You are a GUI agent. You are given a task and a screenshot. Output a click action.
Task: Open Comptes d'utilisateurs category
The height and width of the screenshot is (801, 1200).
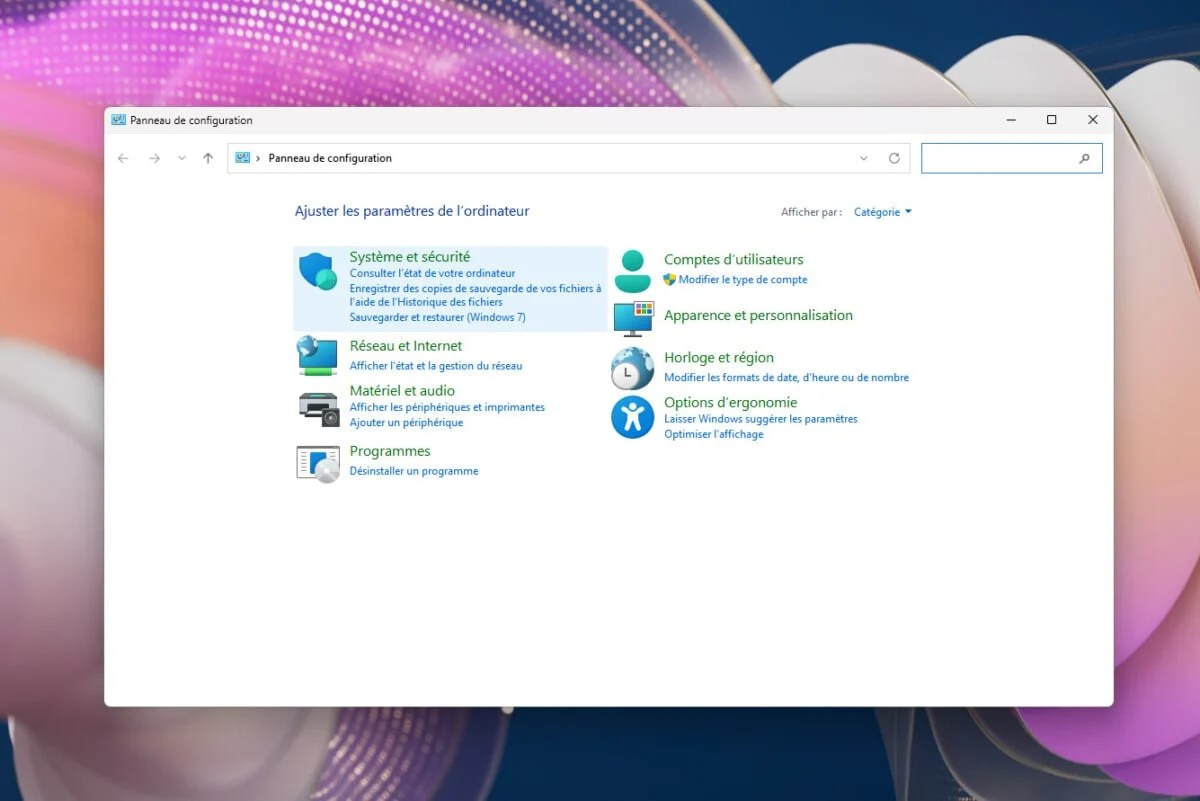click(x=734, y=260)
